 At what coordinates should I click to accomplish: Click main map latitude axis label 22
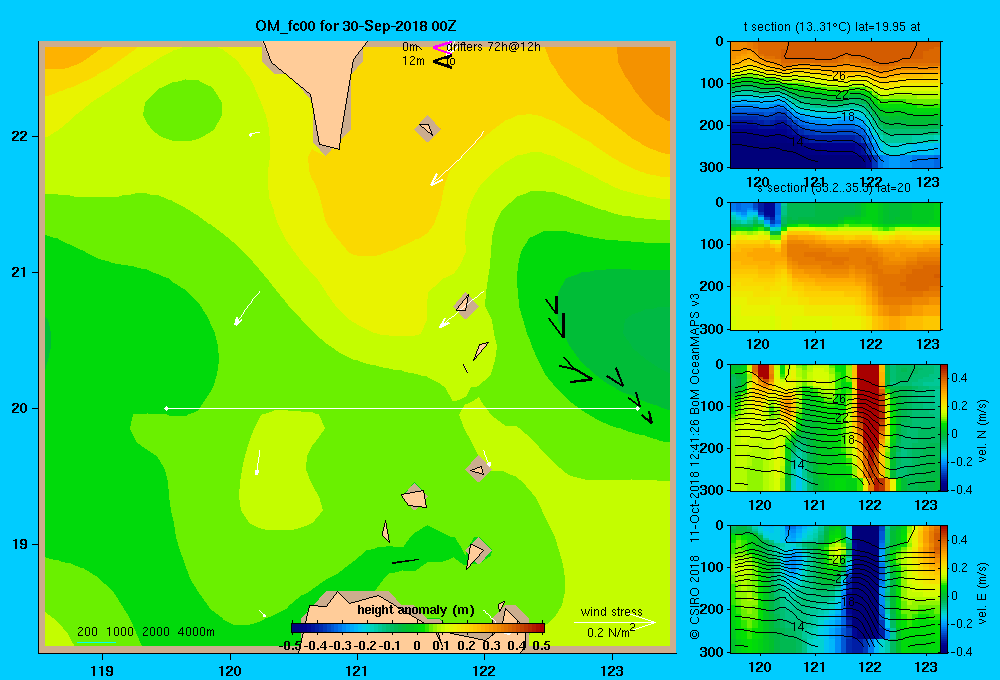point(20,137)
